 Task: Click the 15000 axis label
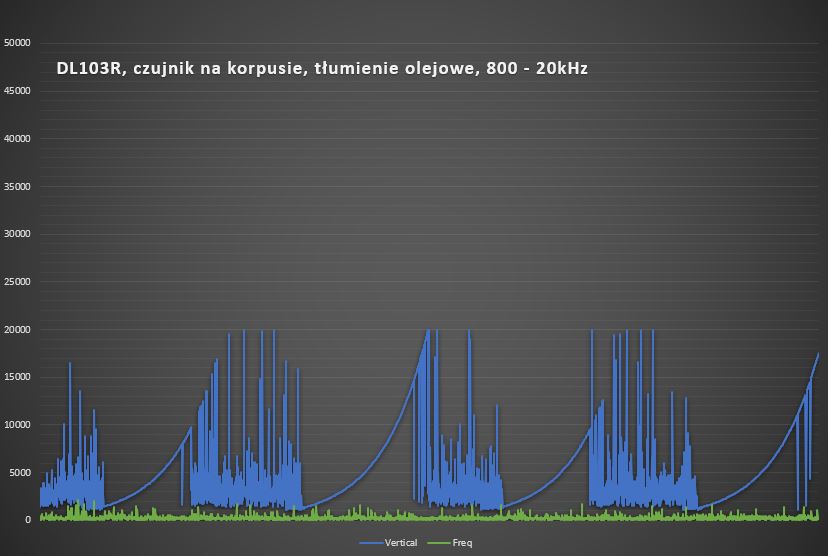[x=17, y=377]
